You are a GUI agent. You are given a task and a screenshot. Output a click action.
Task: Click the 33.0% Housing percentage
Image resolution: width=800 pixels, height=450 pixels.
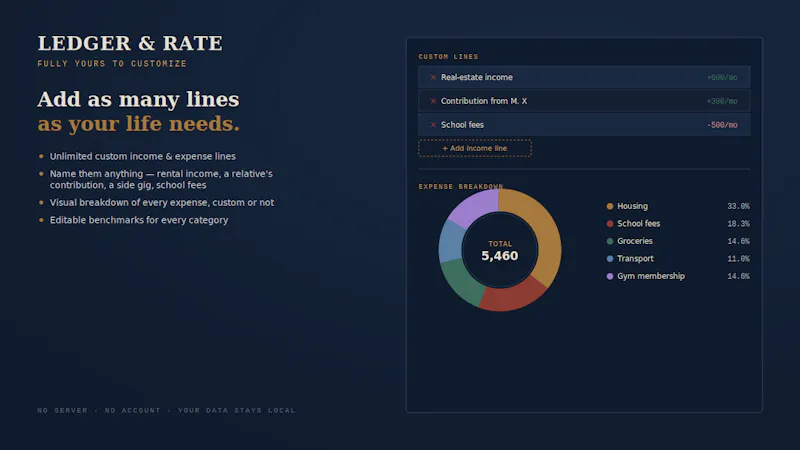(738, 206)
